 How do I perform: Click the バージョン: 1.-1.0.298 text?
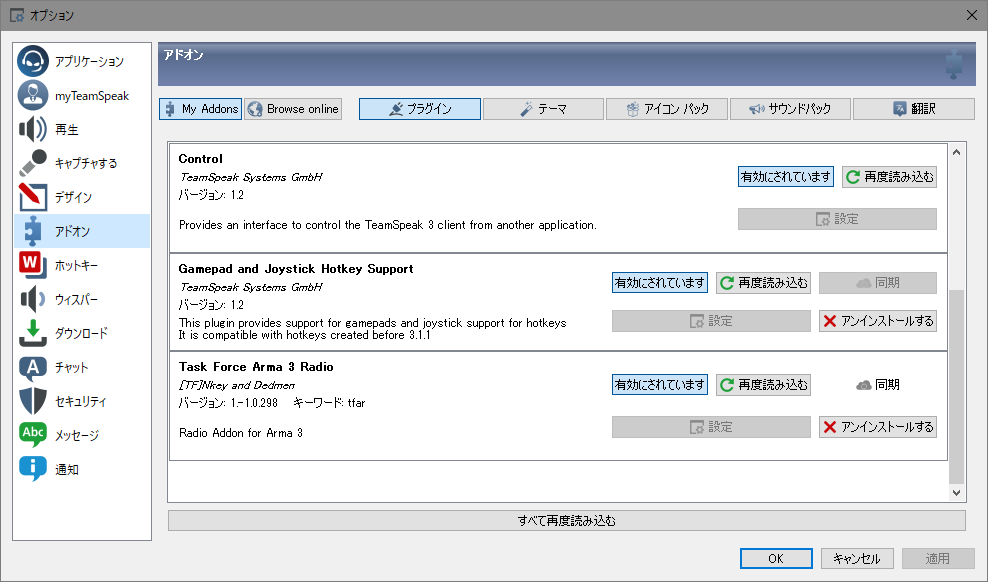pos(228,403)
